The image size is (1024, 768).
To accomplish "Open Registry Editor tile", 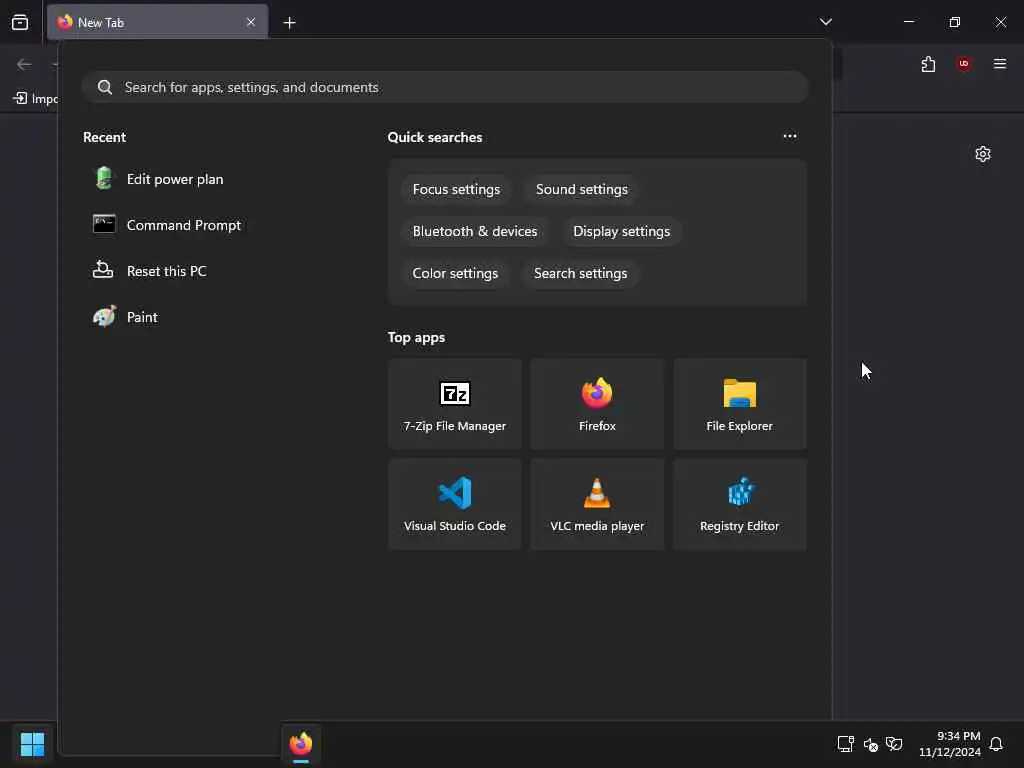I will [x=739, y=504].
